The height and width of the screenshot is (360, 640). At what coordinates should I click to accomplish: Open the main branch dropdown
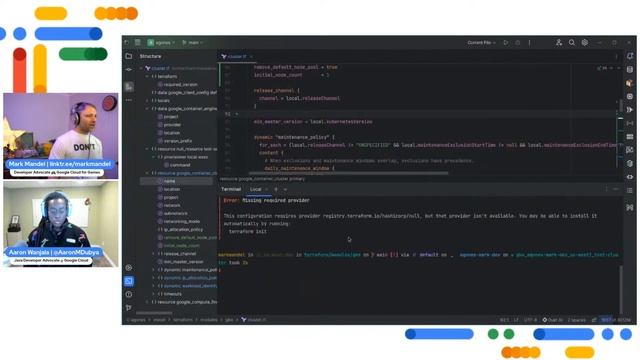coord(192,42)
